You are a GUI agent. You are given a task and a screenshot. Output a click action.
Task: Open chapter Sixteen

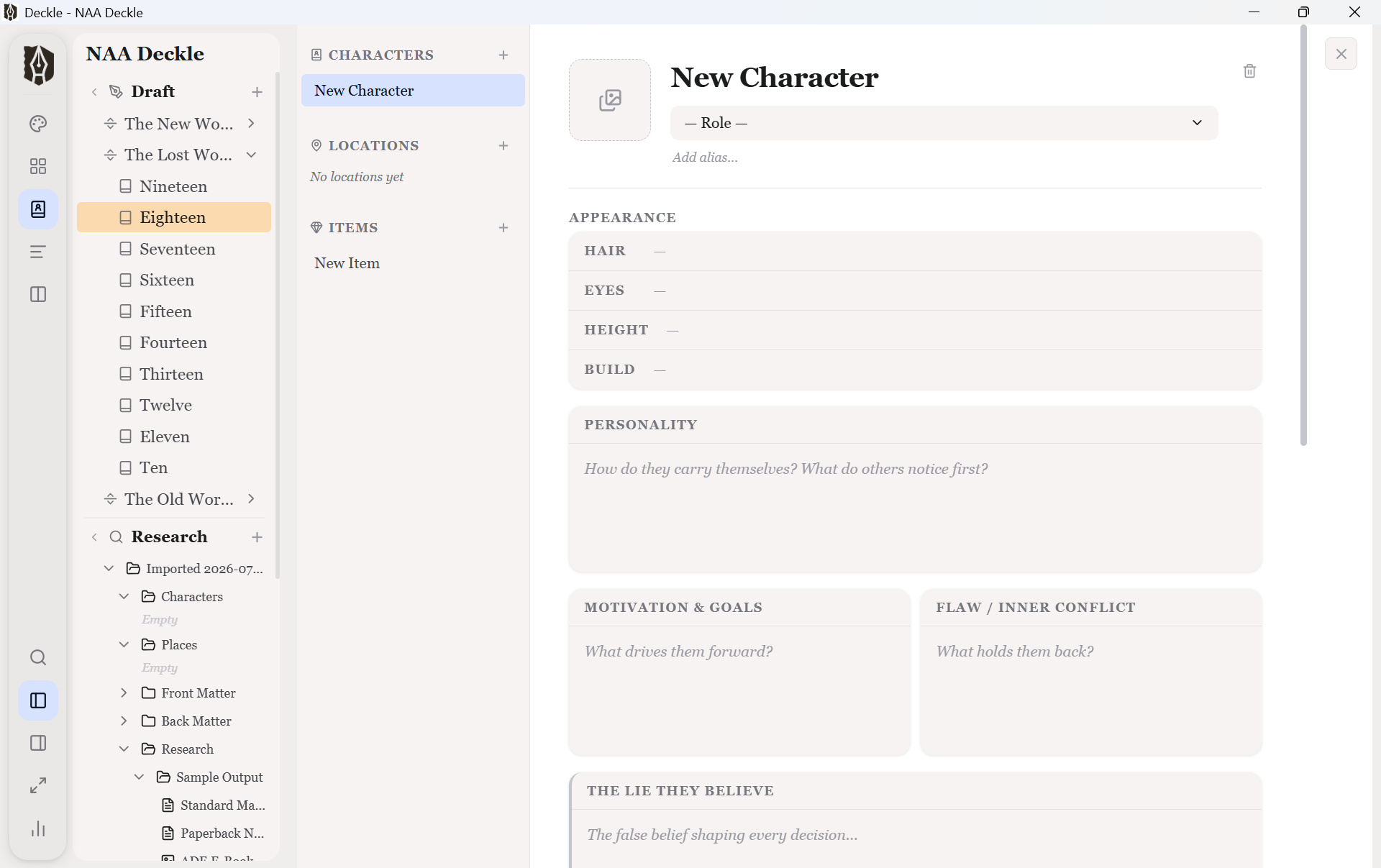(x=174, y=280)
